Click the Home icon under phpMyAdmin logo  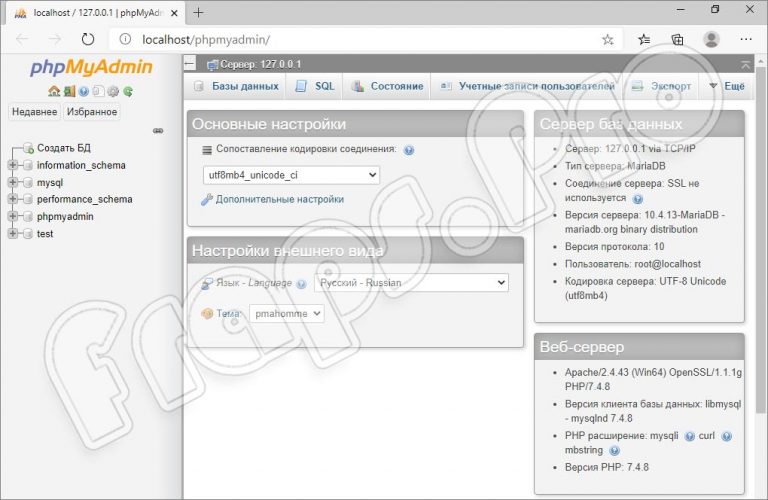click(x=54, y=91)
